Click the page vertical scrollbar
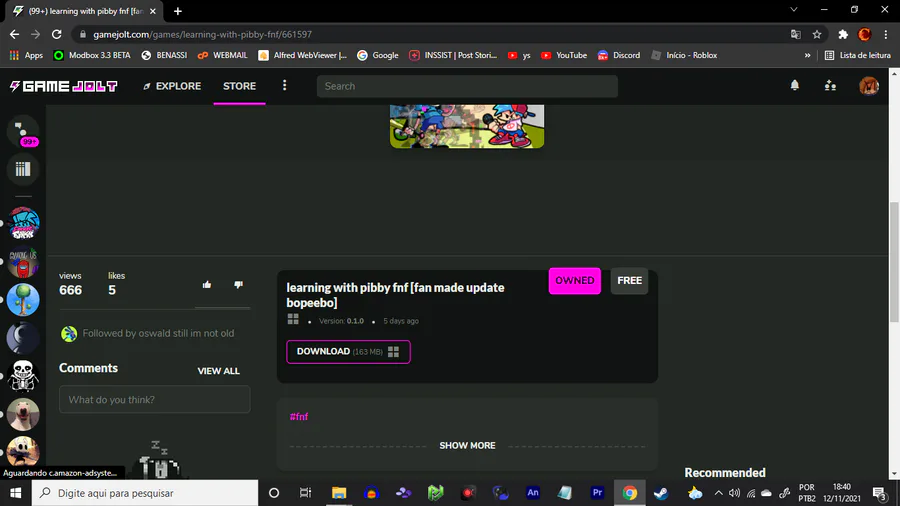Screen dimensions: 900x506 coord(894,262)
